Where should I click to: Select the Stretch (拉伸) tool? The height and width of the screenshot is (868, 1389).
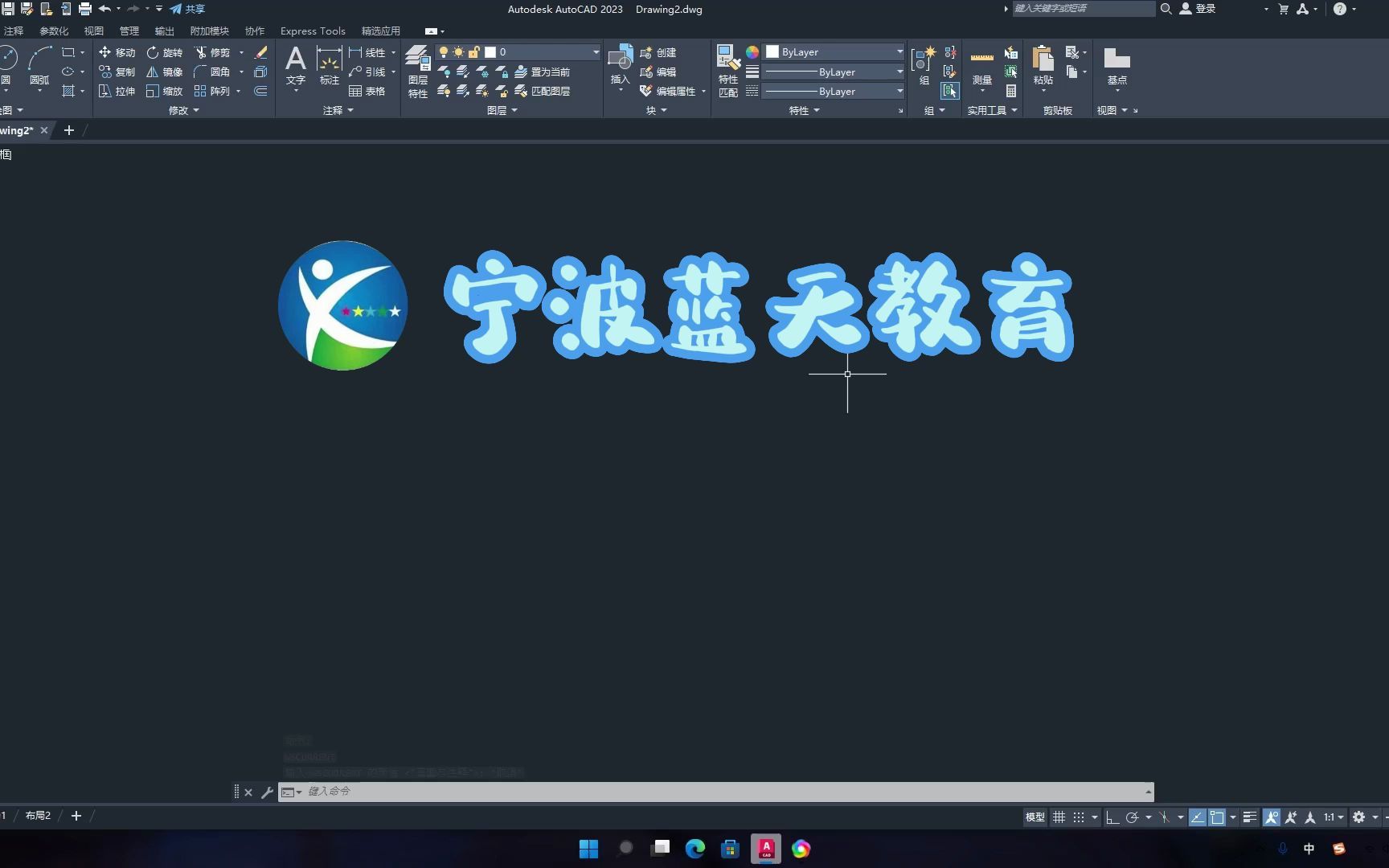117,91
